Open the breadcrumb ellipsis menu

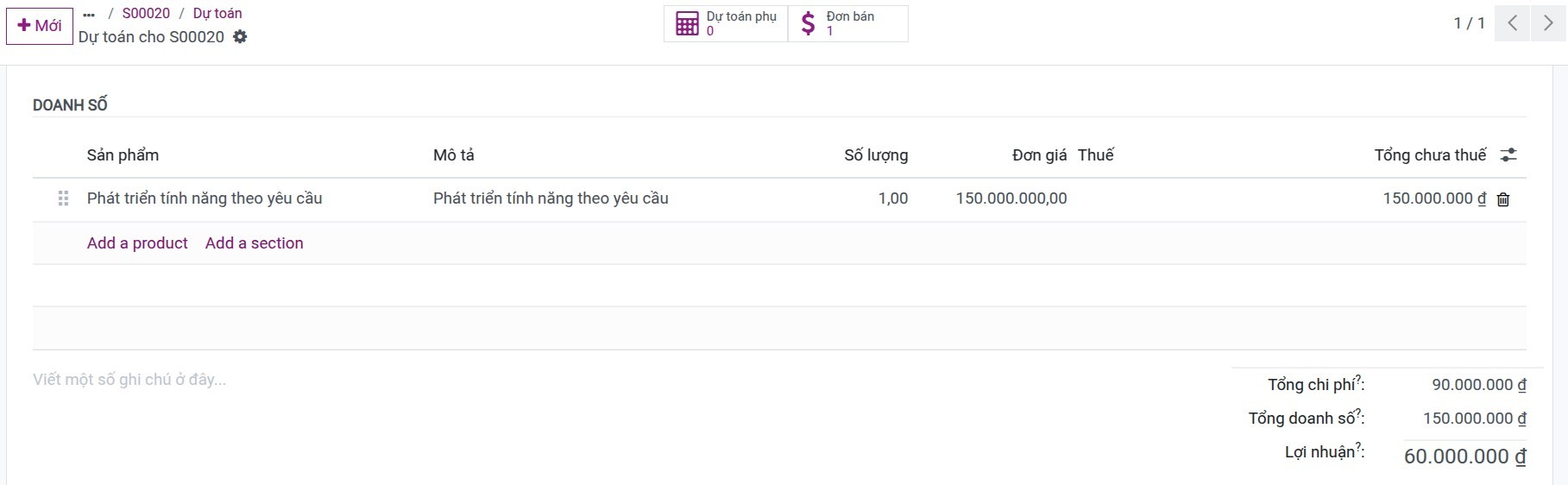[x=89, y=14]
